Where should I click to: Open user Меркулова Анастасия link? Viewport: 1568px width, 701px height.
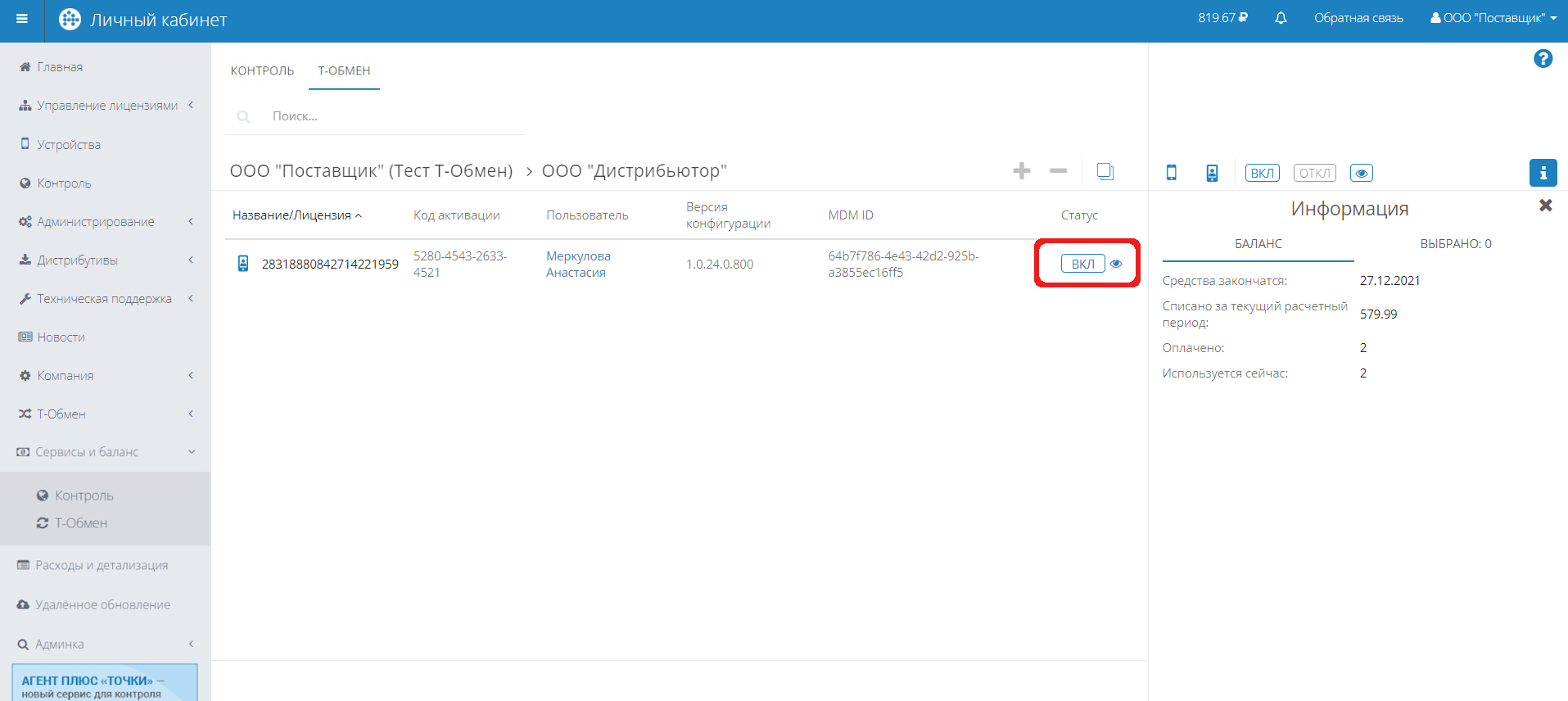click(x=579, y=264)
